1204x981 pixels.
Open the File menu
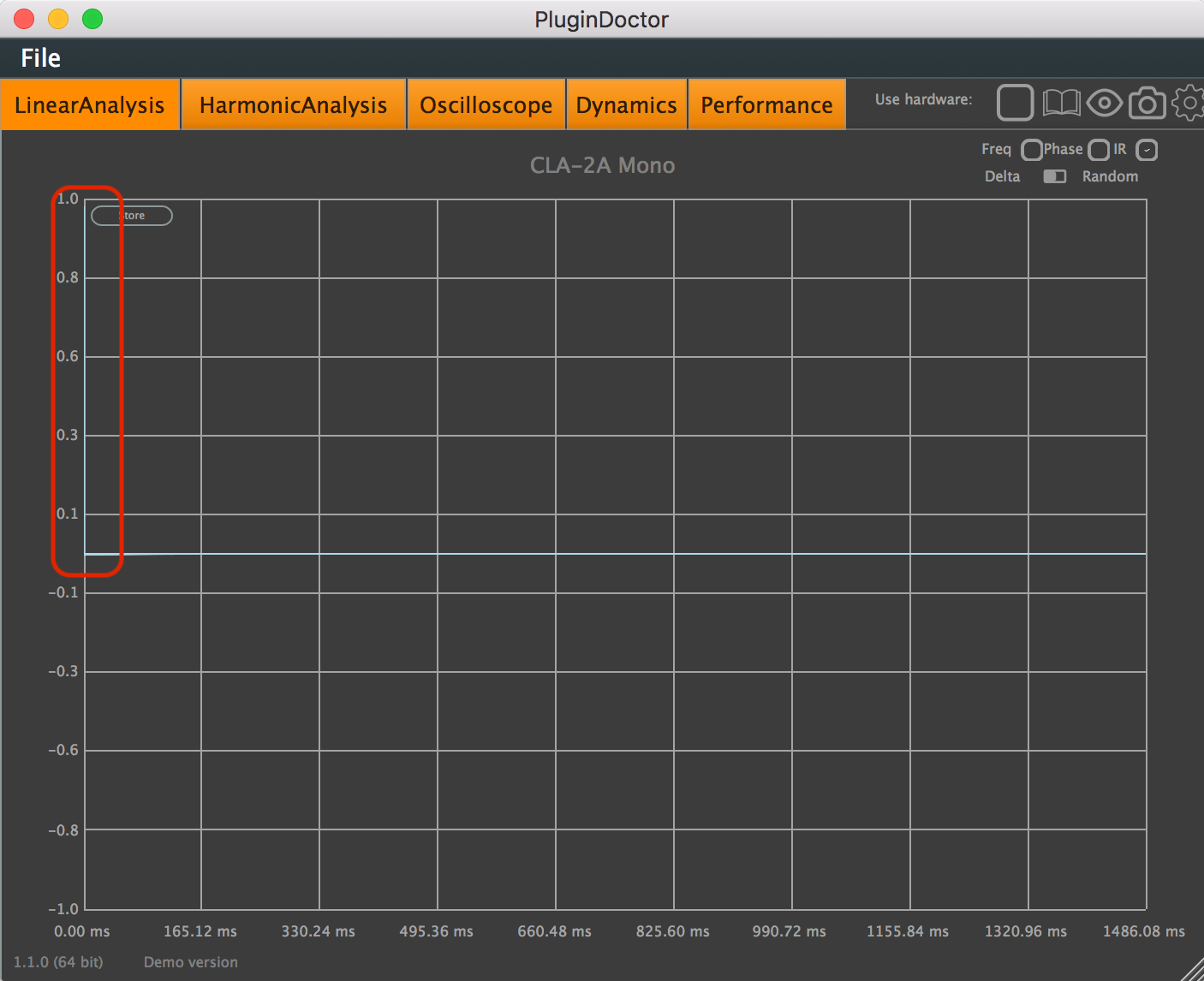pos(40,58)
